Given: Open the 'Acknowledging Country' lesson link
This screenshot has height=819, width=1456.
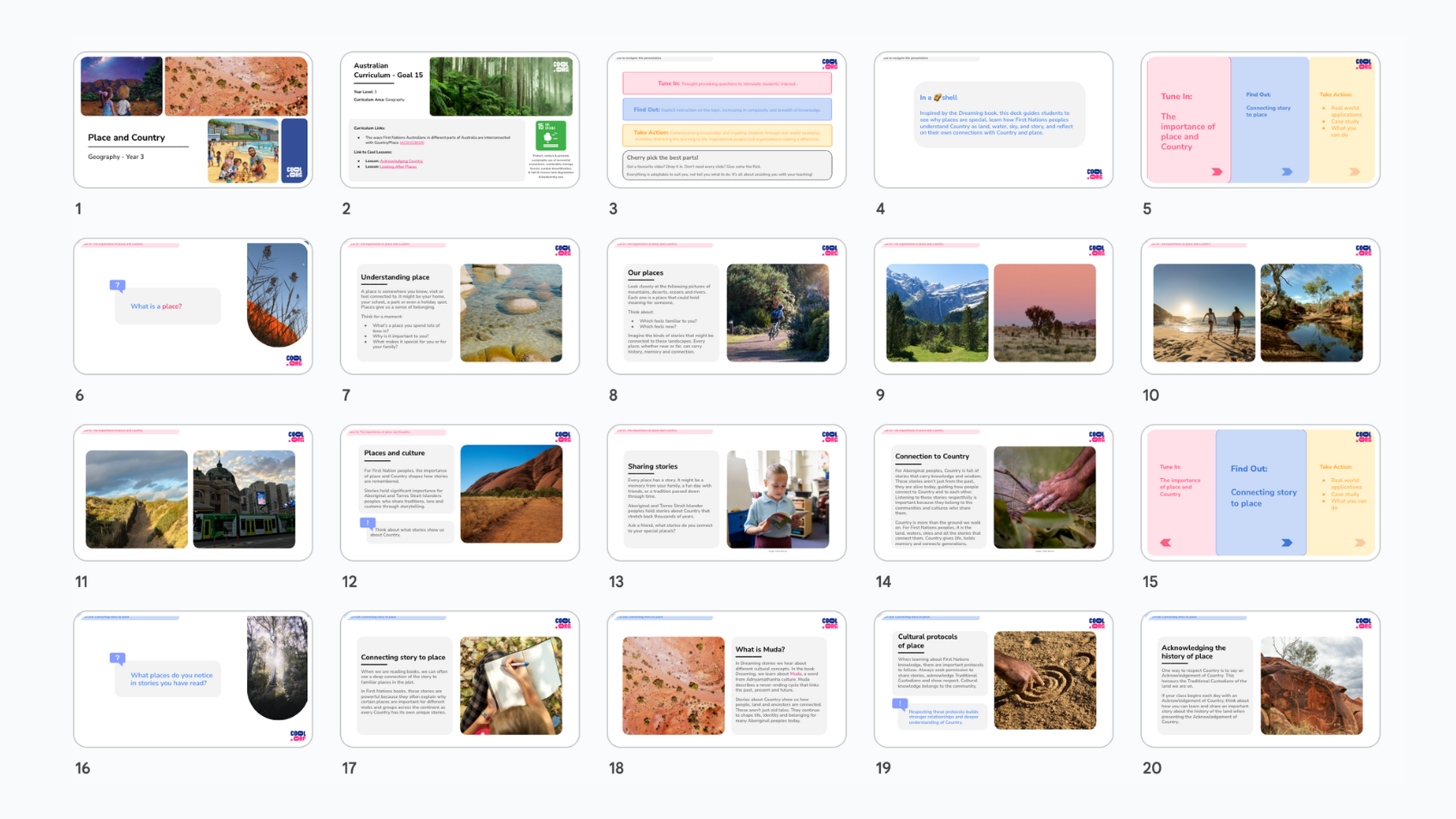Looking at the screenshot, I should [x=401, y=161].
